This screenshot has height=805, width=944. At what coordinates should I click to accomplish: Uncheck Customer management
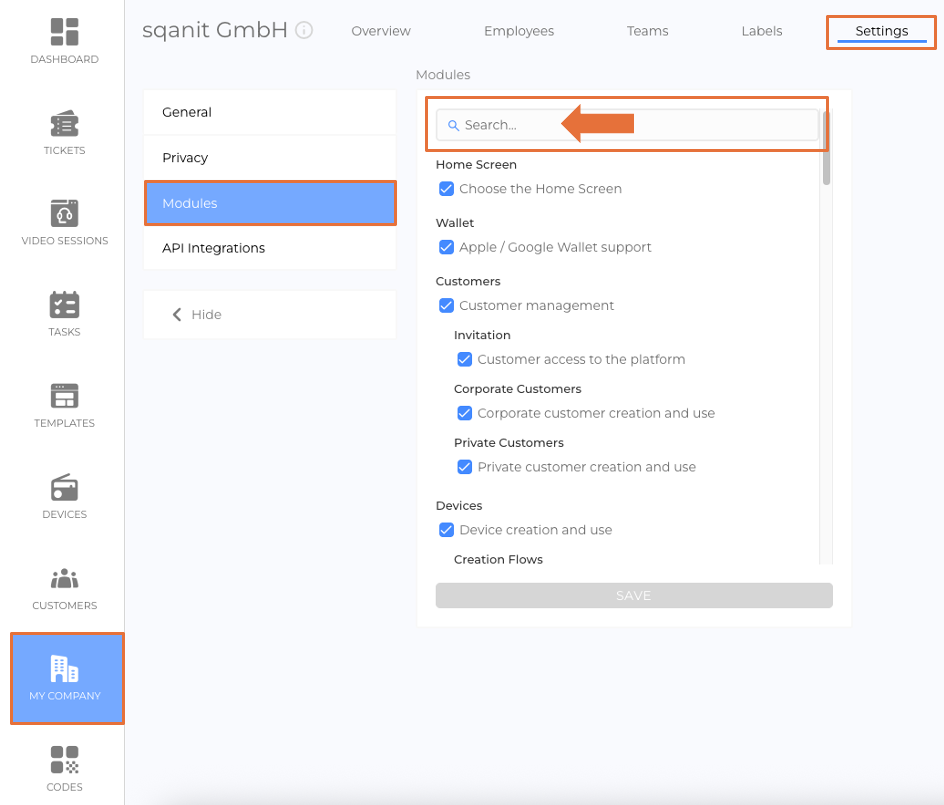coord(446,305)
